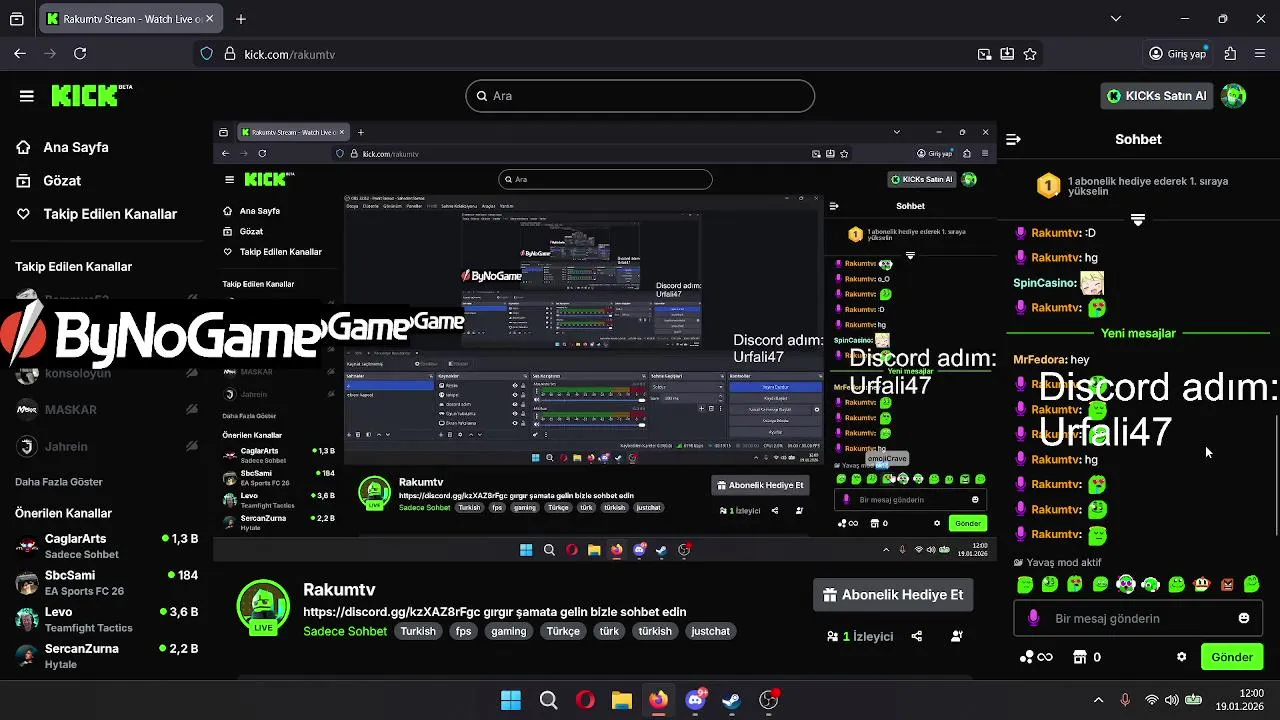Click the share icon beside viewer count

(x=917, y=636)
